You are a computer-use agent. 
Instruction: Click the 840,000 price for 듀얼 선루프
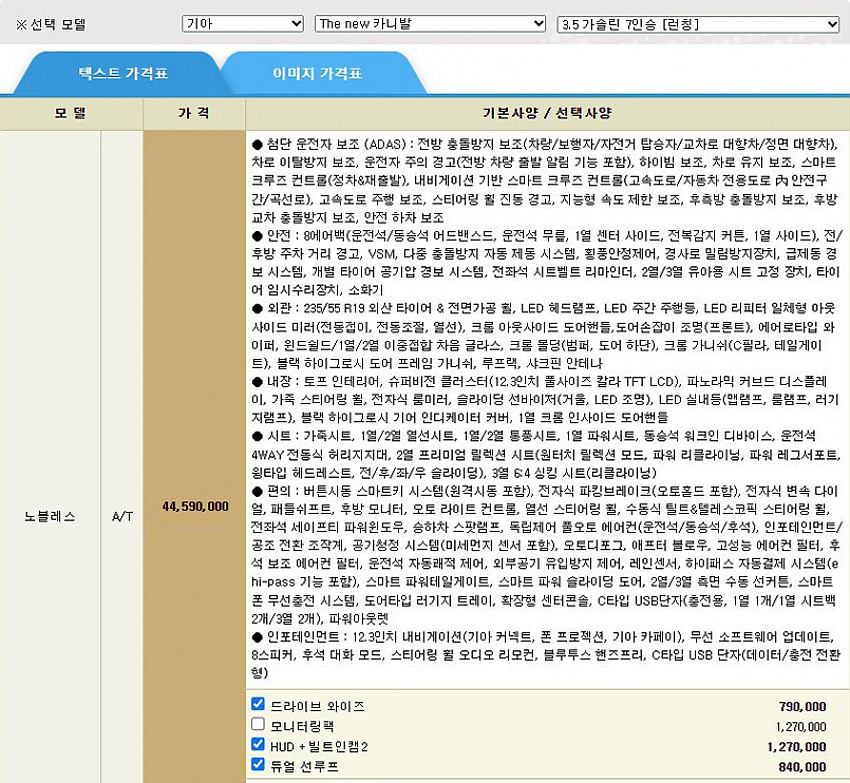point(801,766)
